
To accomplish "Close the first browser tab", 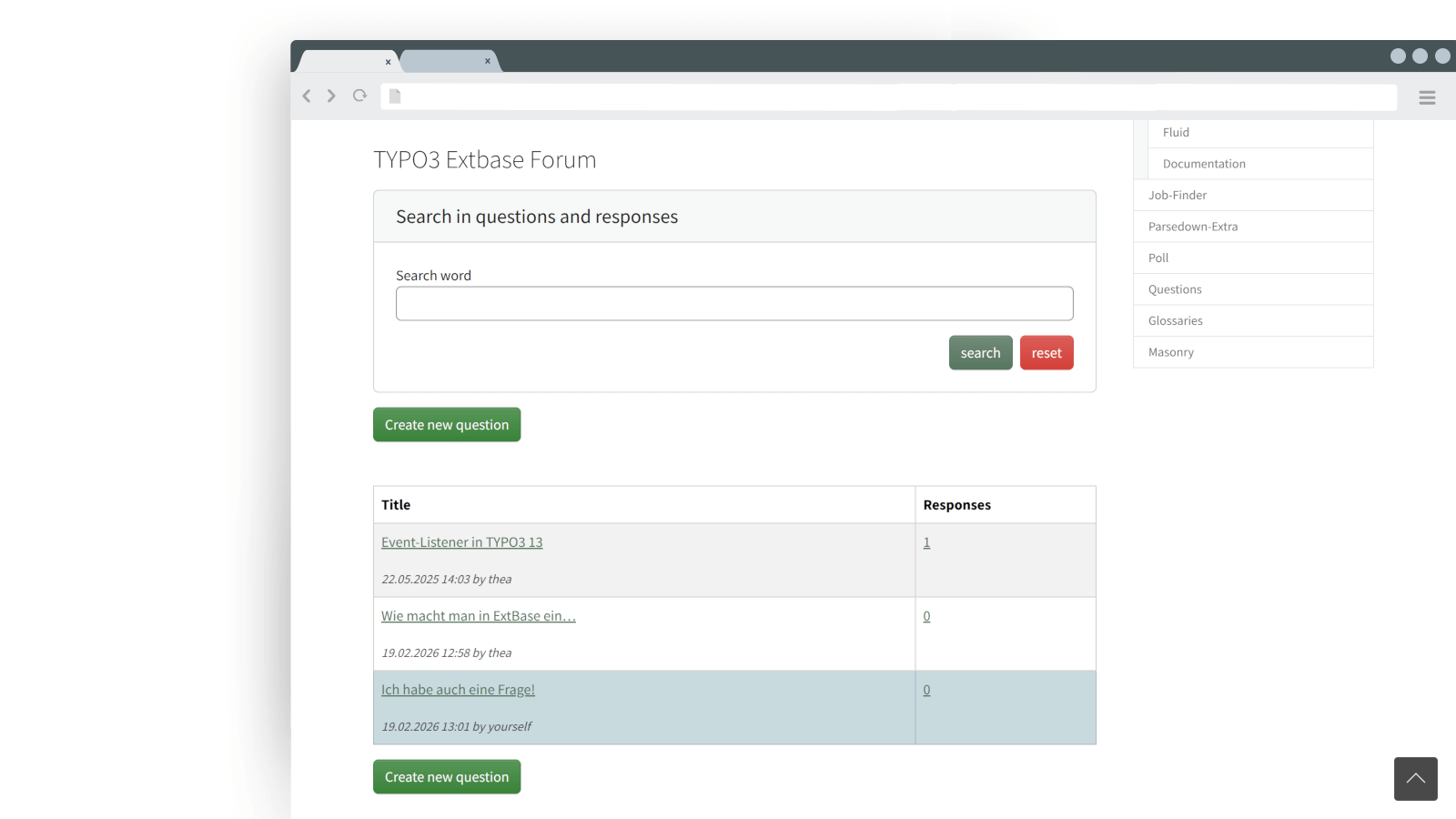I will [388, 62].
